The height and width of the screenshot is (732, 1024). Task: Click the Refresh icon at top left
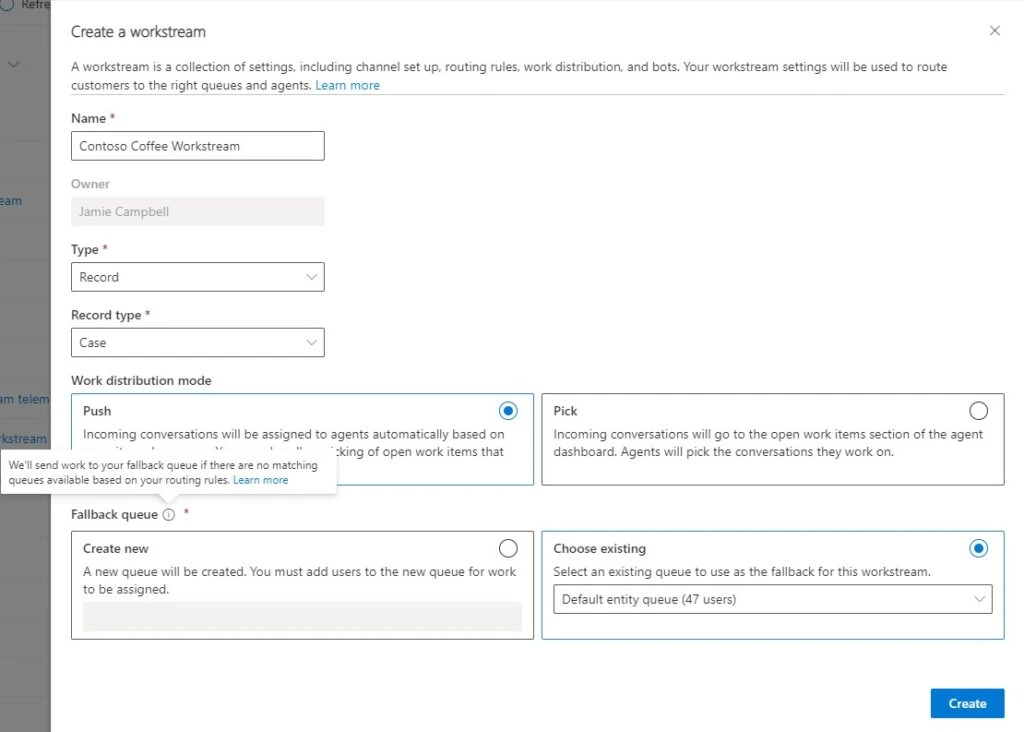[x=8, y=5]
